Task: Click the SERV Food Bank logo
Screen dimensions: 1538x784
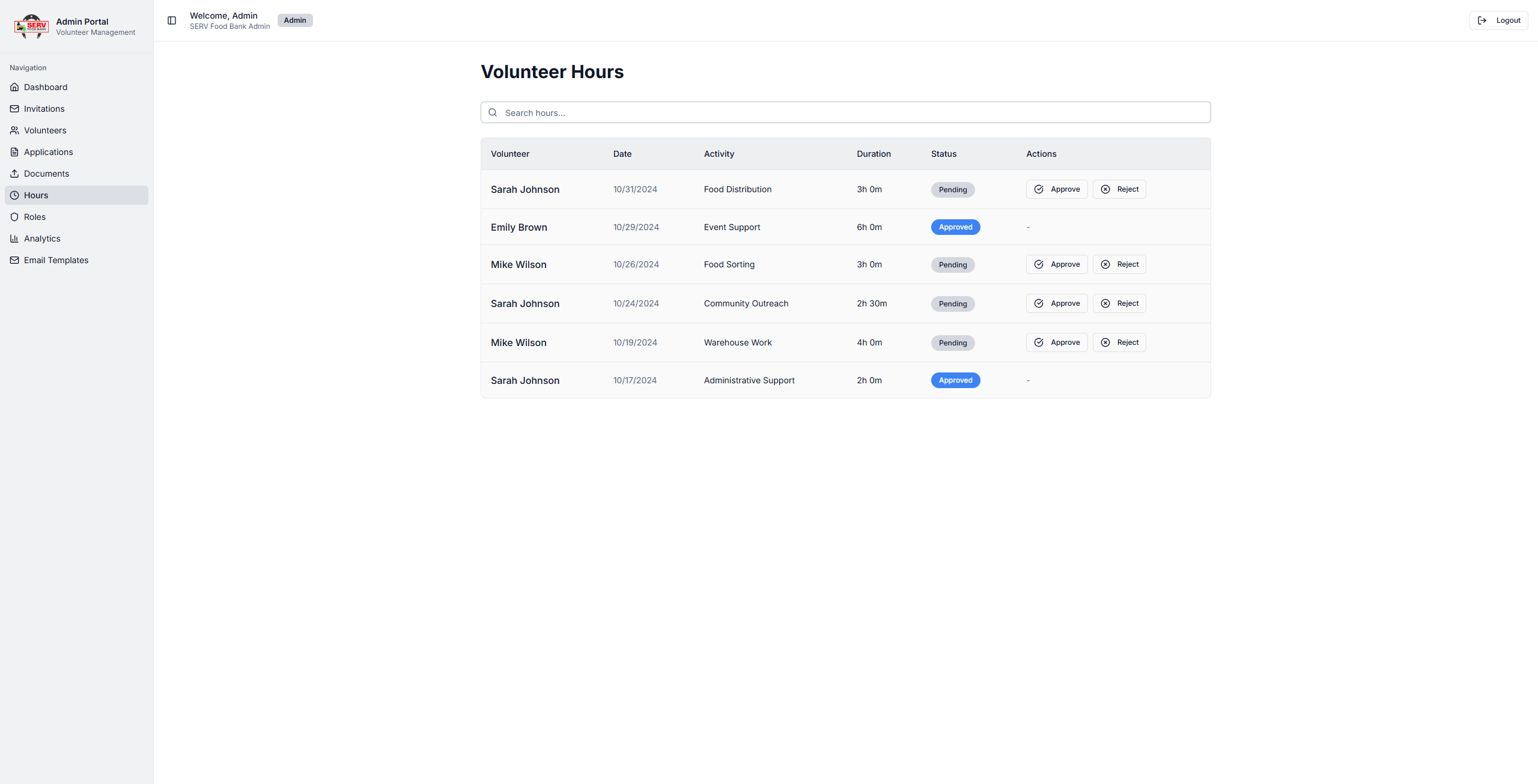Action: tap(31, 26)
